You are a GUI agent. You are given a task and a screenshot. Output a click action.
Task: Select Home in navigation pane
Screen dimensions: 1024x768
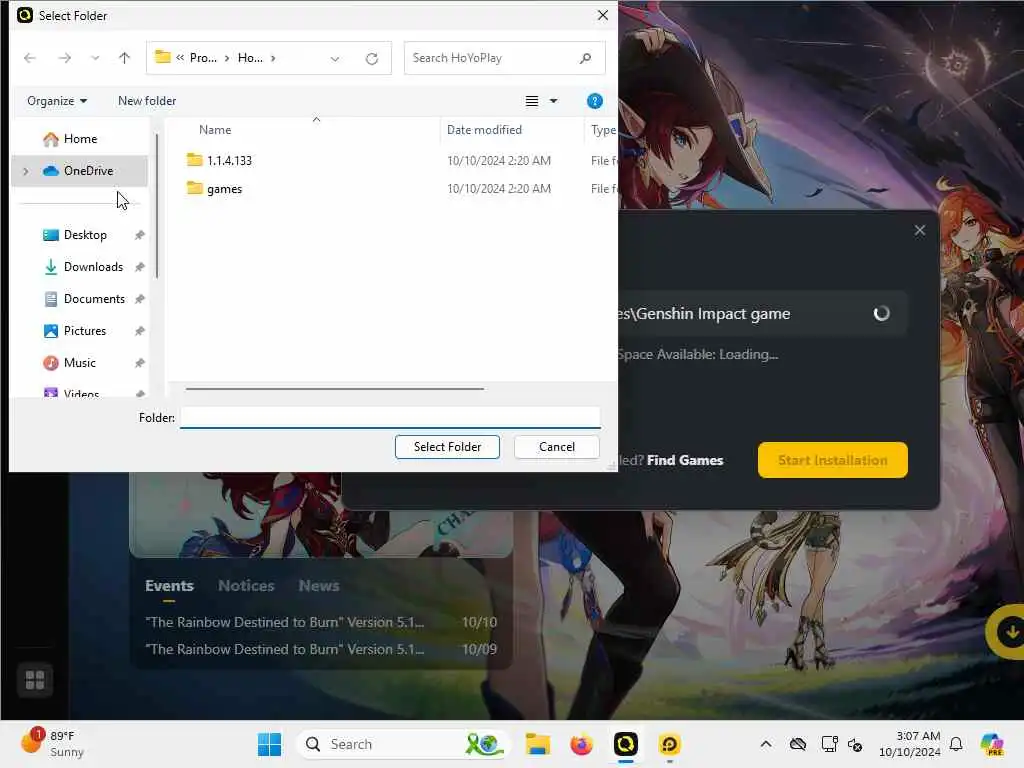click(80, 139)
